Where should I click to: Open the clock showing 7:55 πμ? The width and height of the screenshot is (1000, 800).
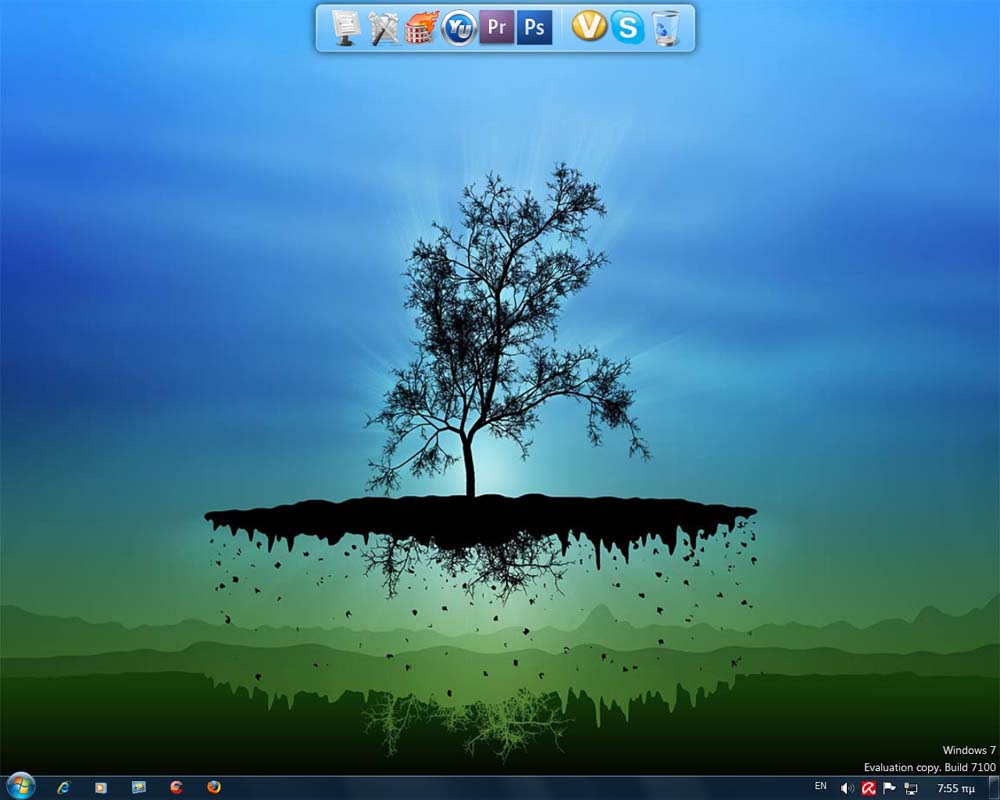[956, 789]
